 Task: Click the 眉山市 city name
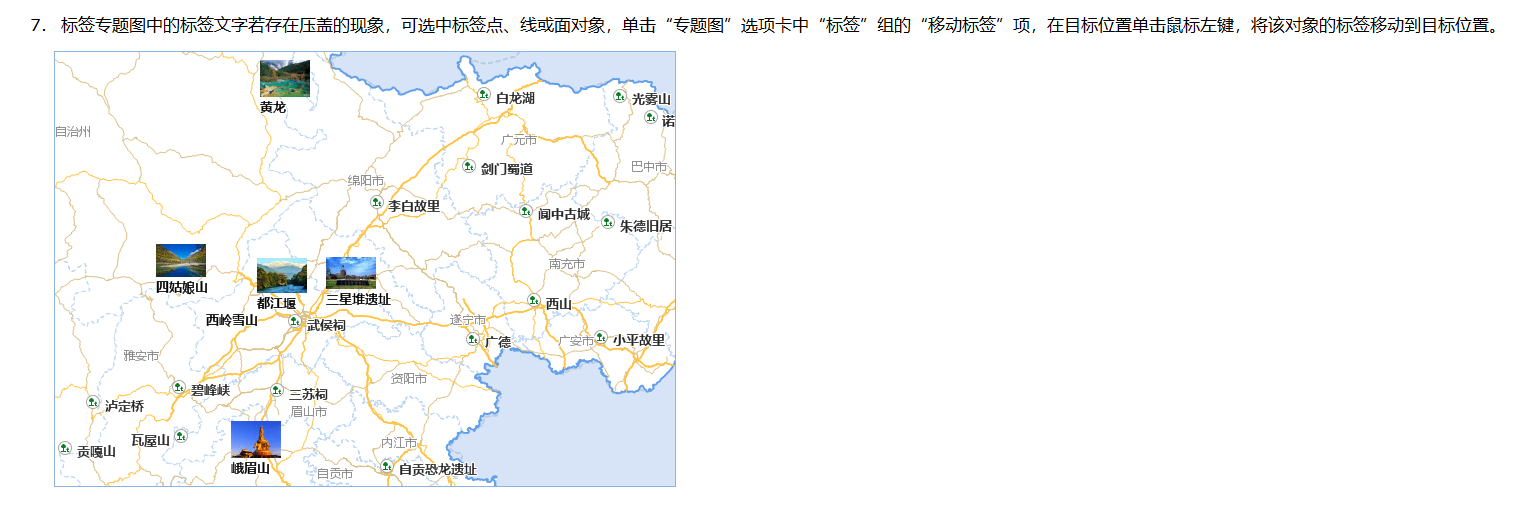click(309, 411)
